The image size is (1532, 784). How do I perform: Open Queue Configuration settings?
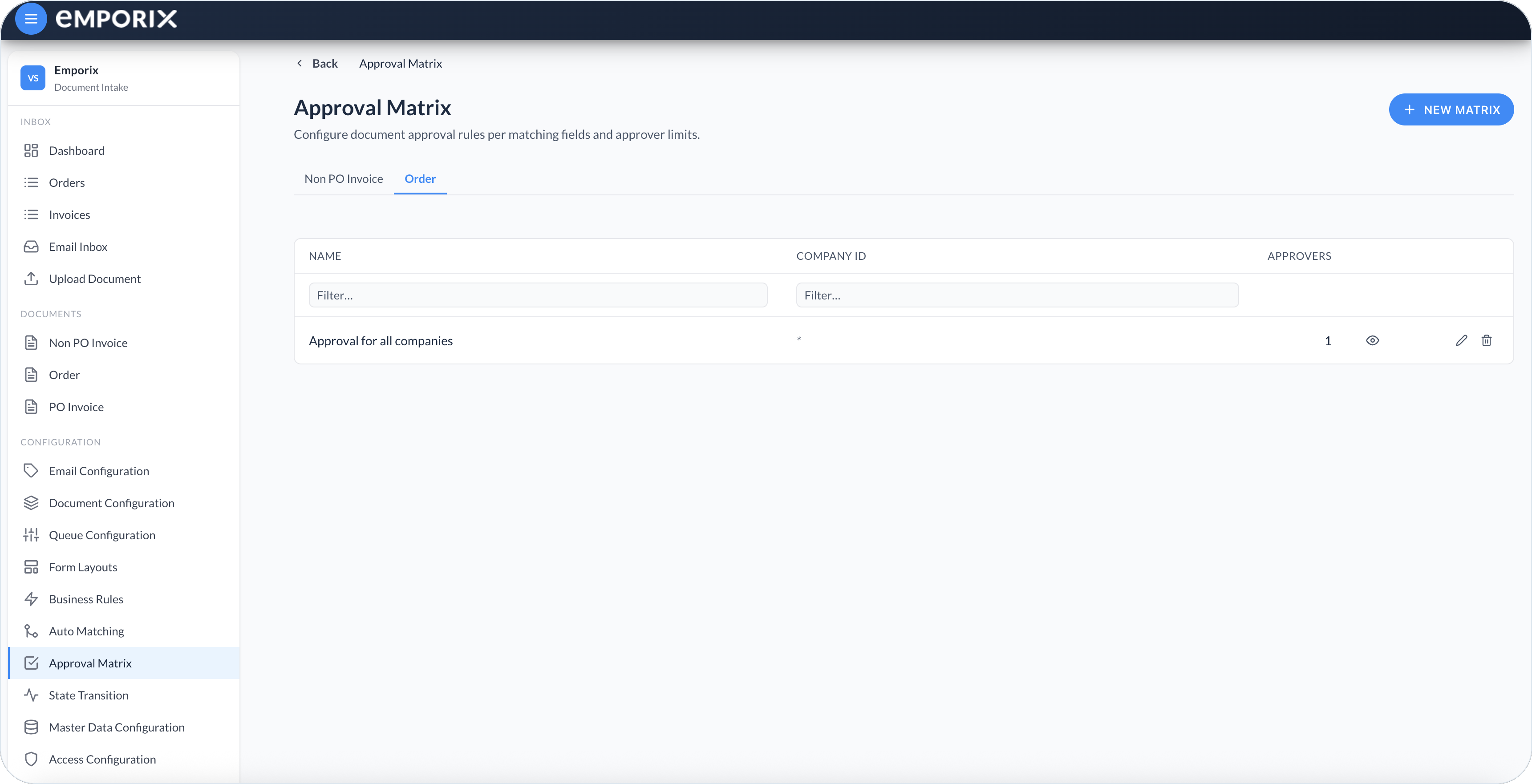point(124,535)
